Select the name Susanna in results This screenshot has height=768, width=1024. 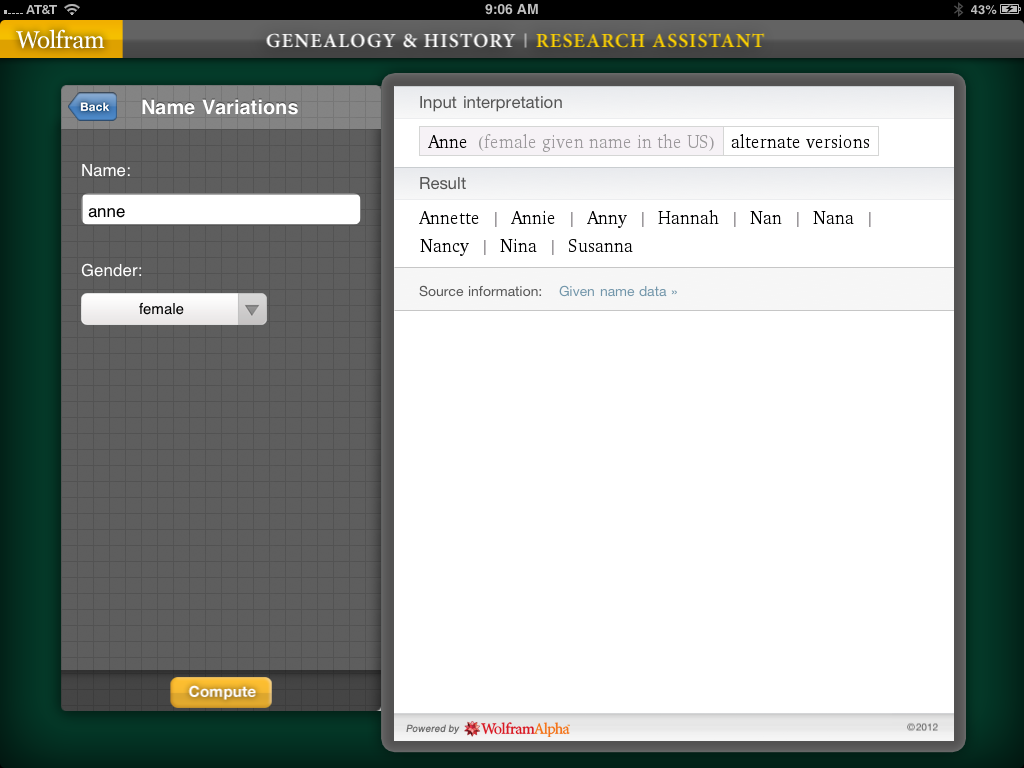point(600,246)
